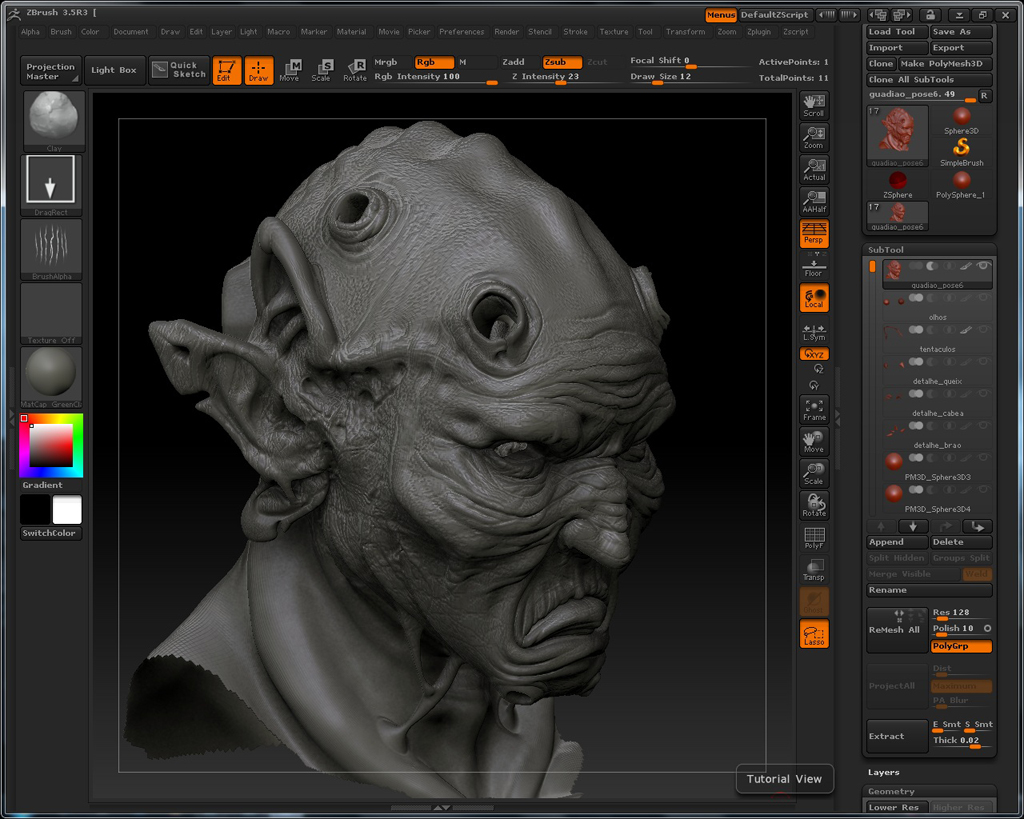Image resolution: width=1024 pixels, height=819 pixels.
Task: Open the Brush menu
Action: pos(61,31)
